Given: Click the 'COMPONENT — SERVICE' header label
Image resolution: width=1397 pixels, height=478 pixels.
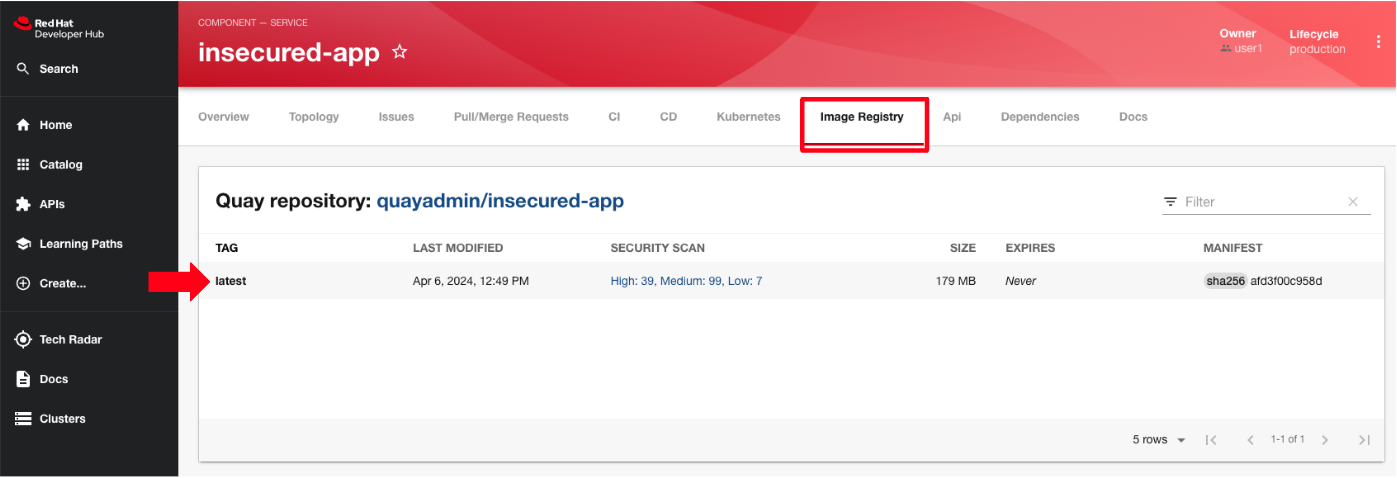Looking at the screenshot, I should point(253,23).
